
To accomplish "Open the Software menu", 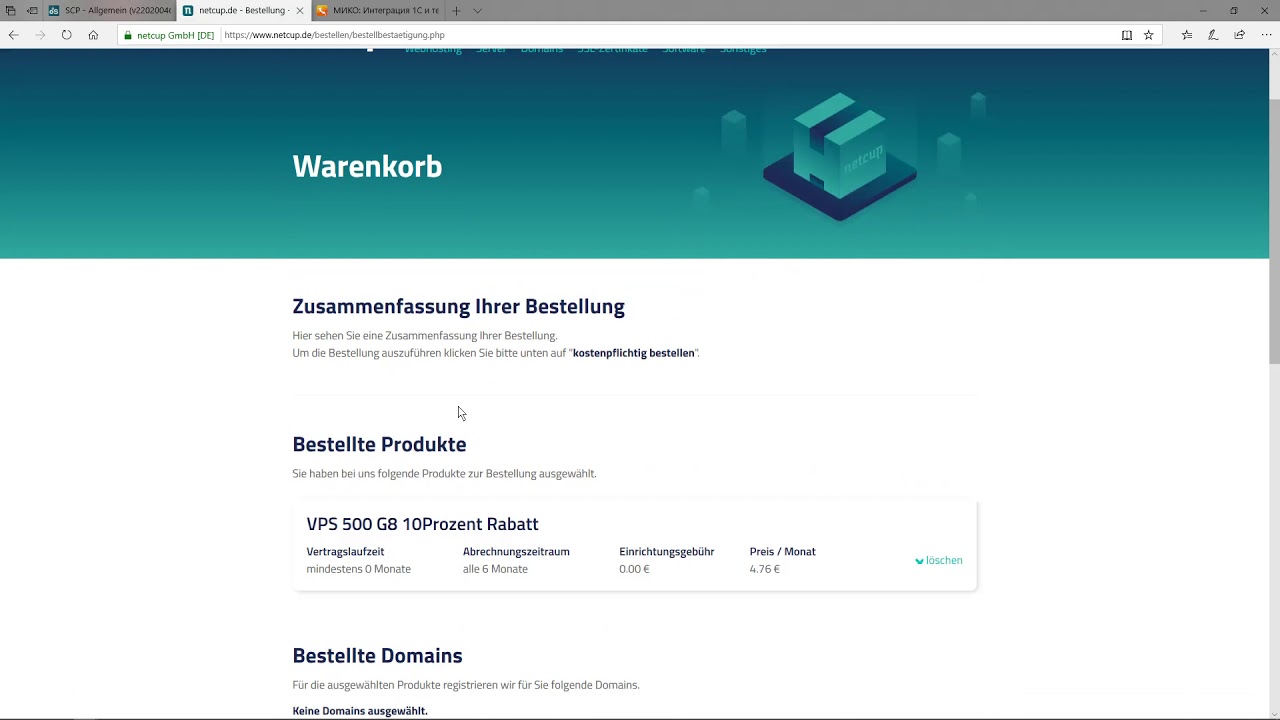I will point(684,50).
